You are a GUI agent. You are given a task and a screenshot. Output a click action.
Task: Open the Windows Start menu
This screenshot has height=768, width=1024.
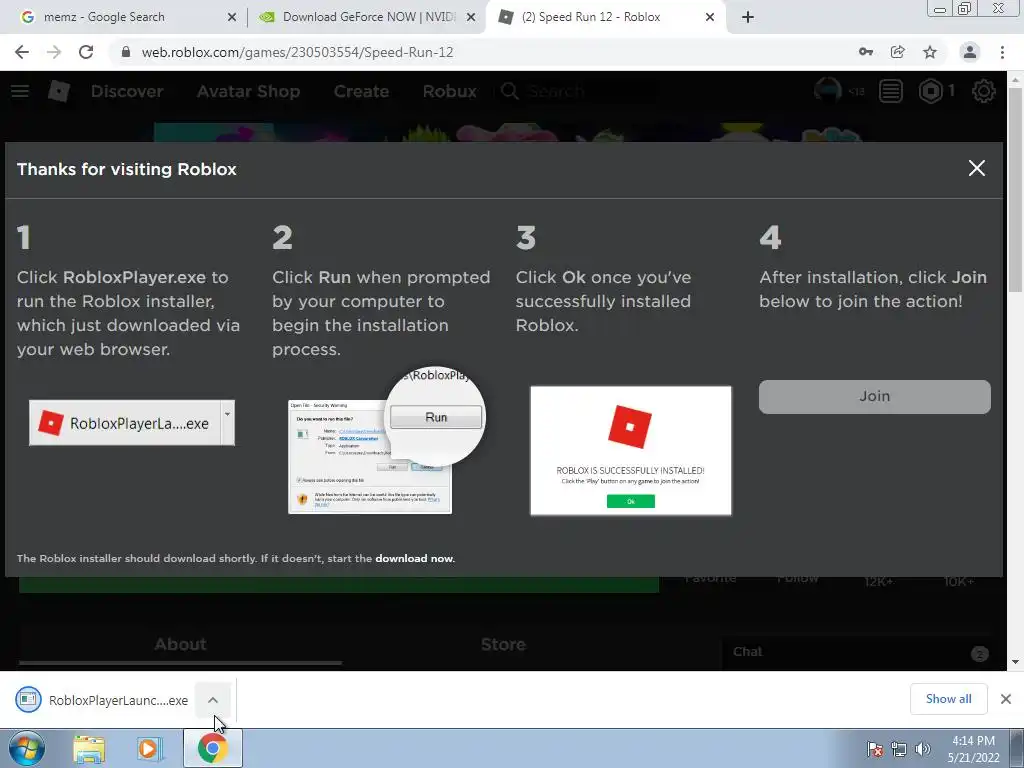(27, 748)
